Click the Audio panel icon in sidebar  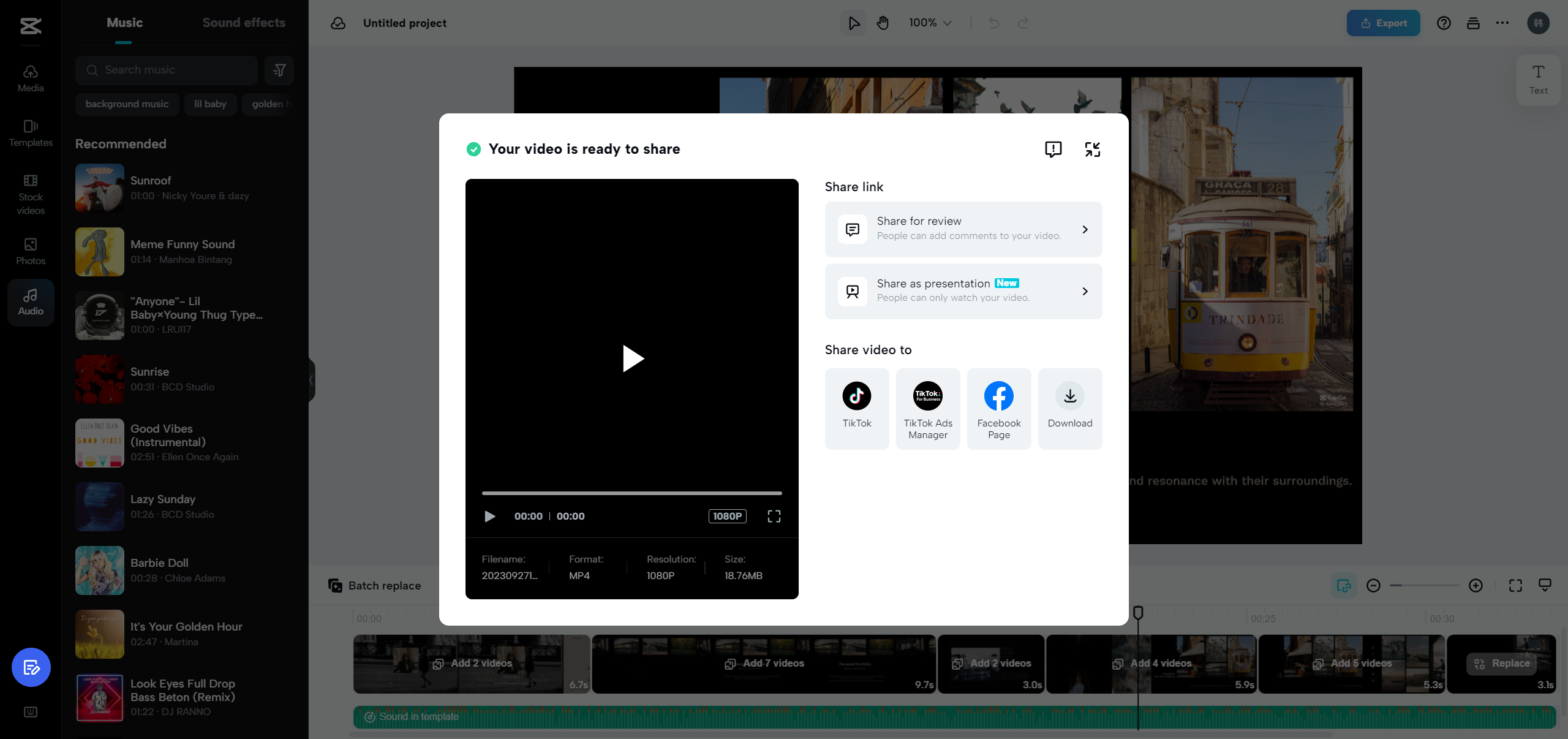coord(30,301)
